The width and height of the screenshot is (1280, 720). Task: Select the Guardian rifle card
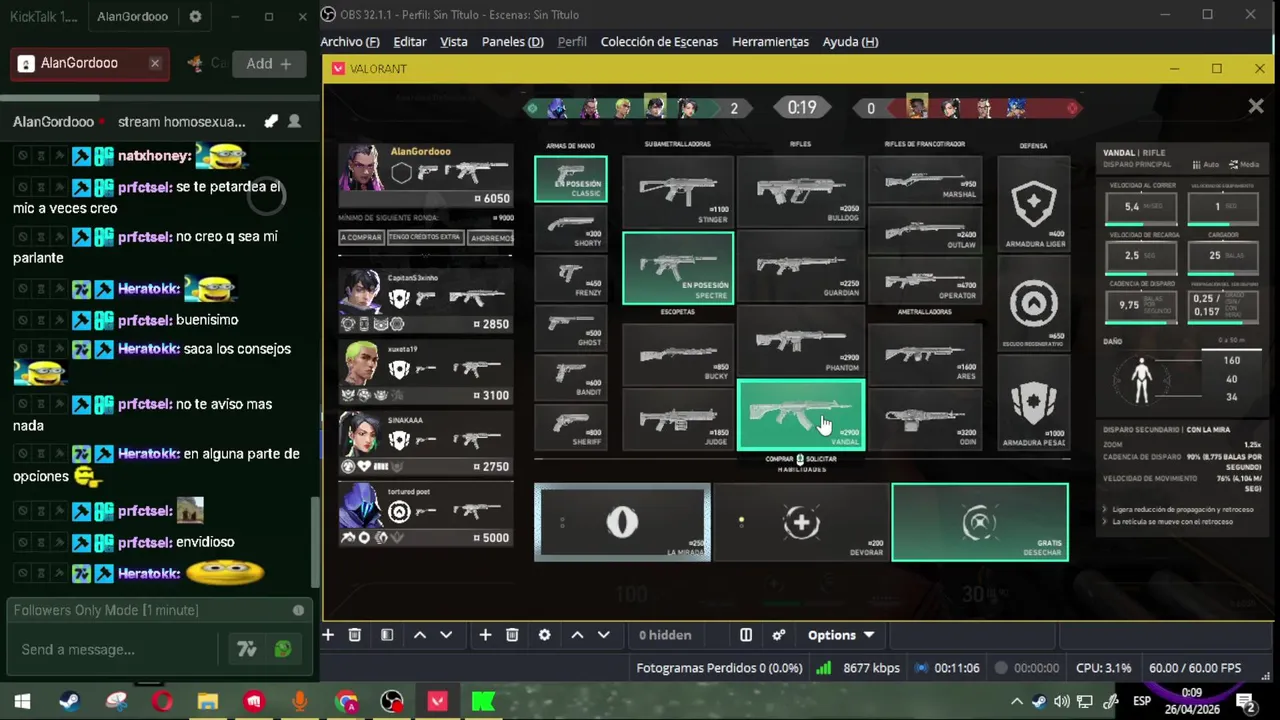(800, 267)
